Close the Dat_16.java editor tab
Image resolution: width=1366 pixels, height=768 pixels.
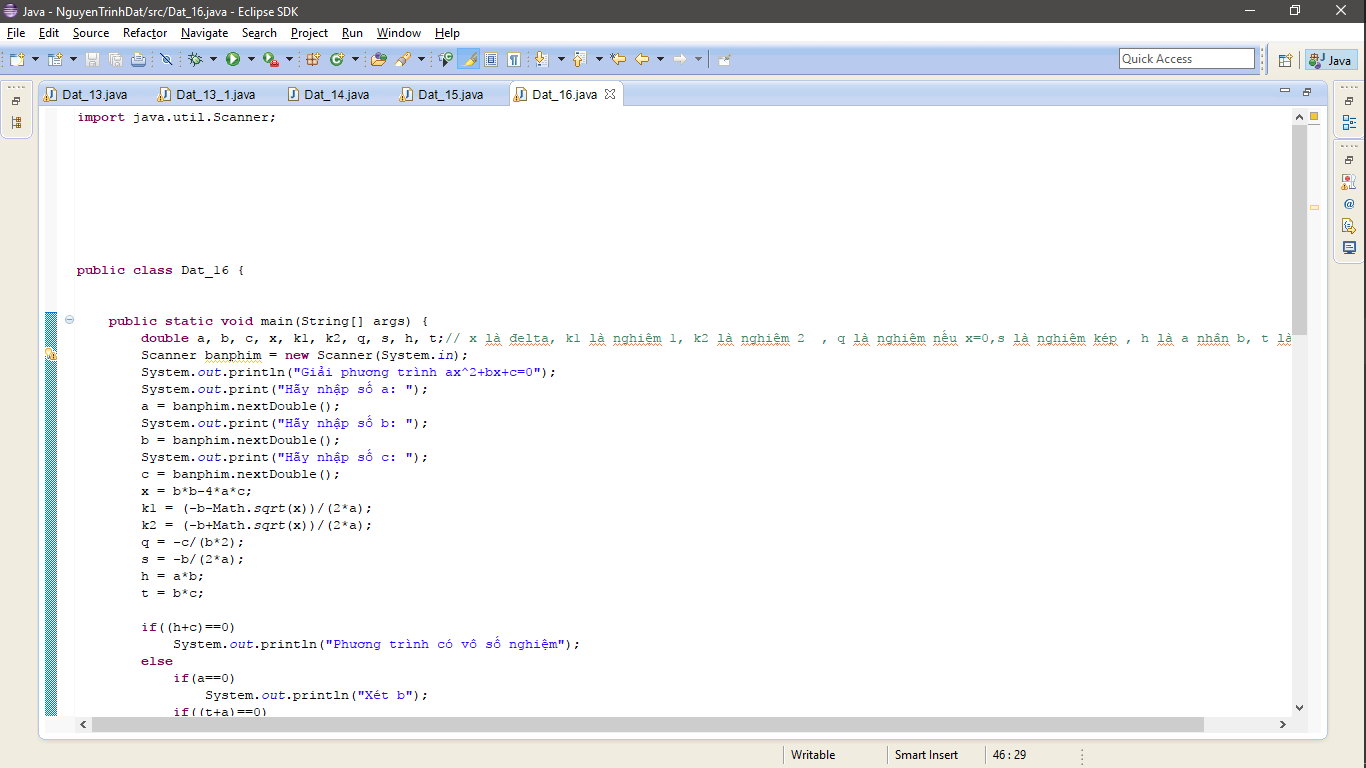point(610,94)
